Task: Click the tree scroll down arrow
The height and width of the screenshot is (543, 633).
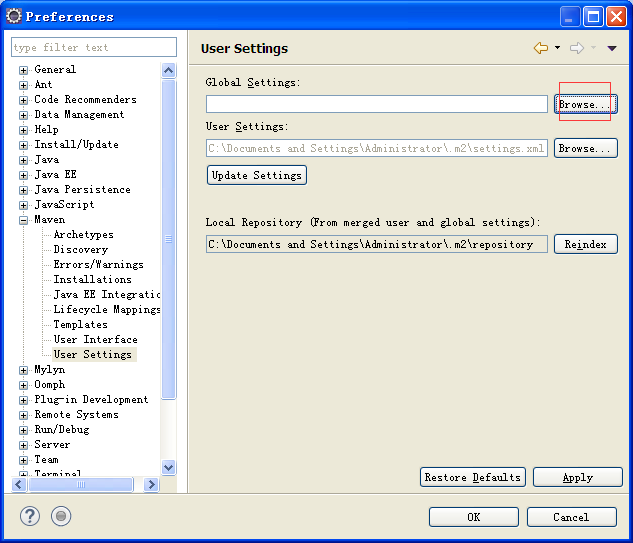Action: point(168,468)
